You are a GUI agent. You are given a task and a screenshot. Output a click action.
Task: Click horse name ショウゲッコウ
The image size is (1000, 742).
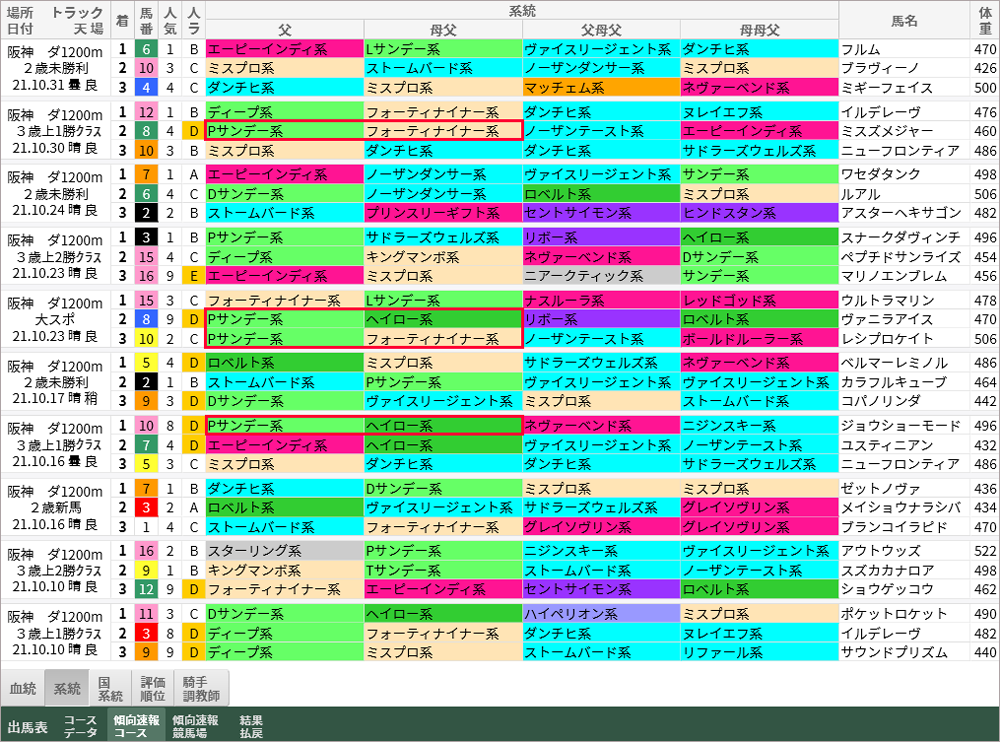pos(886,590)
